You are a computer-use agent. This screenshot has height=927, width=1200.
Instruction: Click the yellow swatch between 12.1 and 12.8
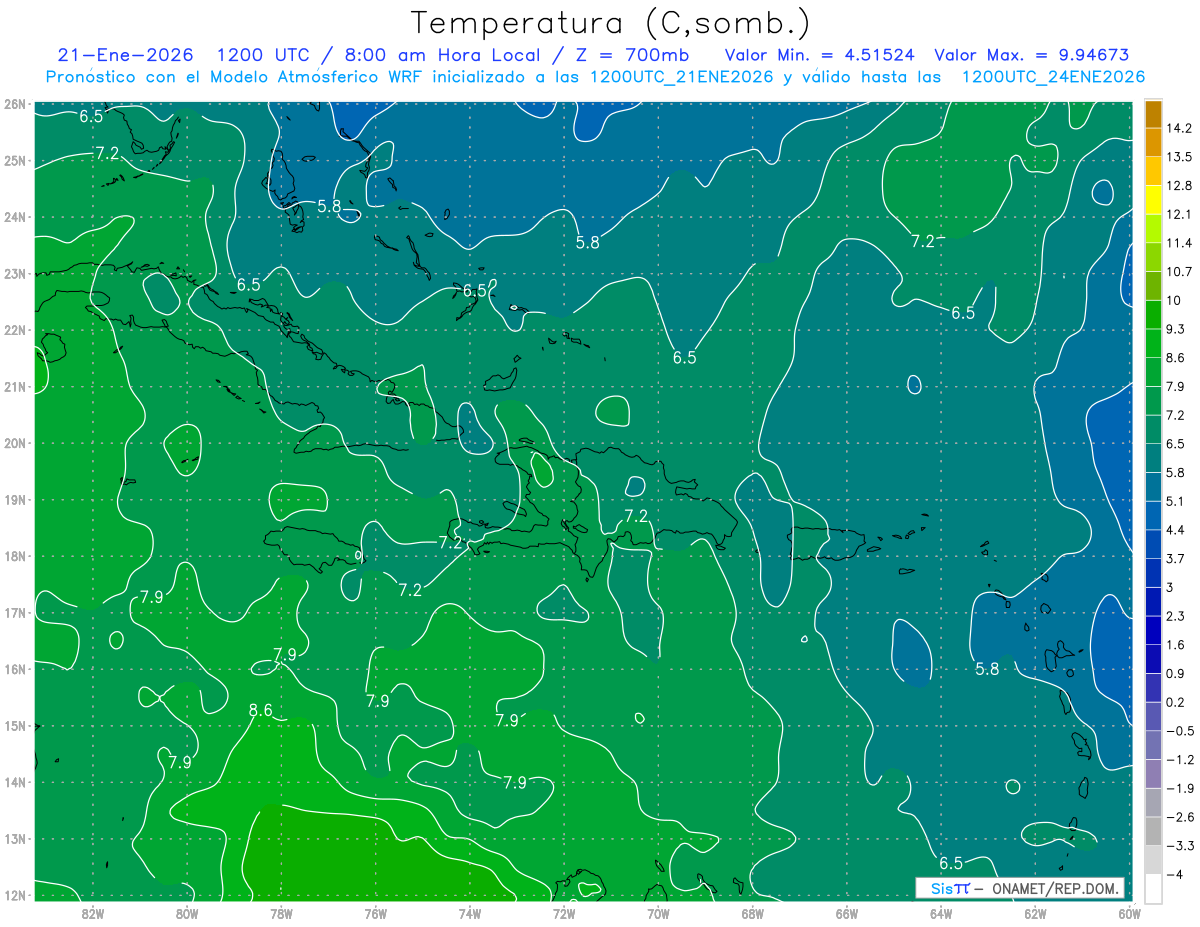tap(1153, 200)
